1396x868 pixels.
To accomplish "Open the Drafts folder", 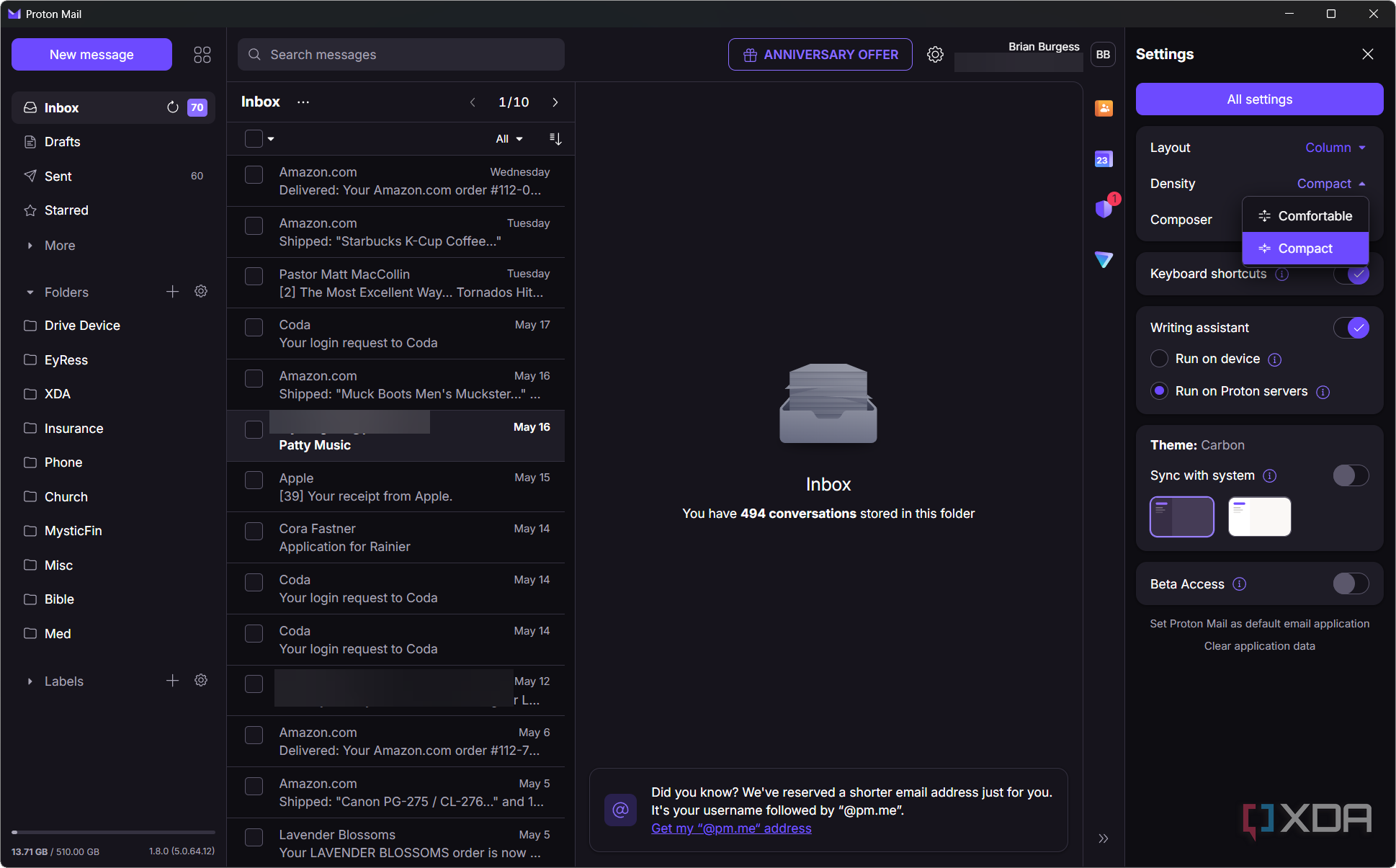I will coord(113,142).
